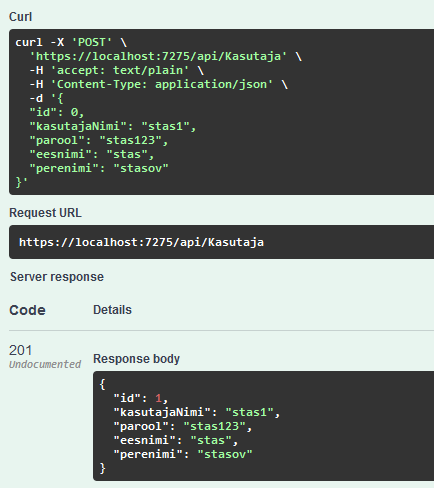The image size is (434, 488).
Task: Click the Request URL text box
Action: pos(221,242)
